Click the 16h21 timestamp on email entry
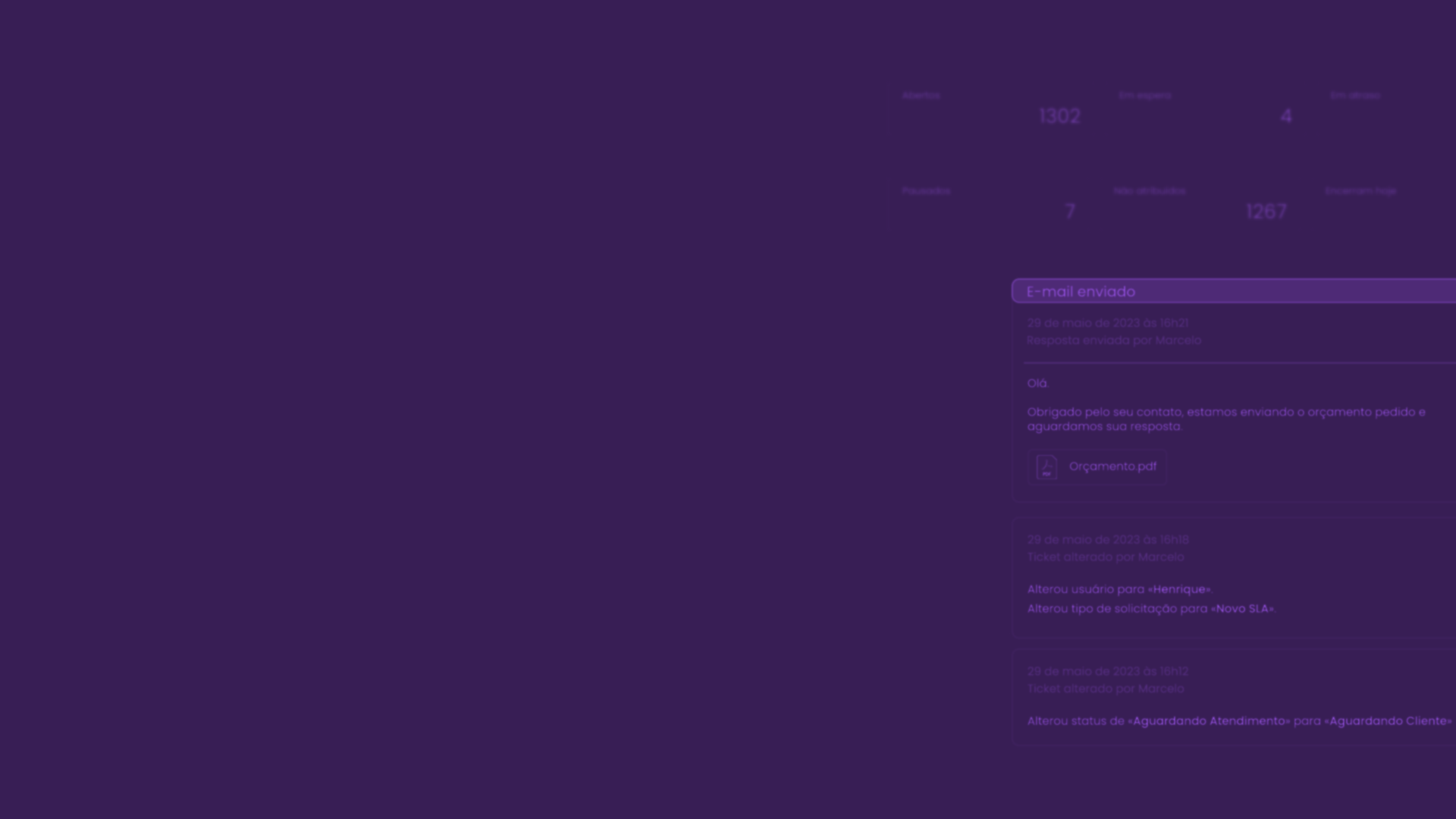The image size is (1456, 819). [x=1174, y=323]
